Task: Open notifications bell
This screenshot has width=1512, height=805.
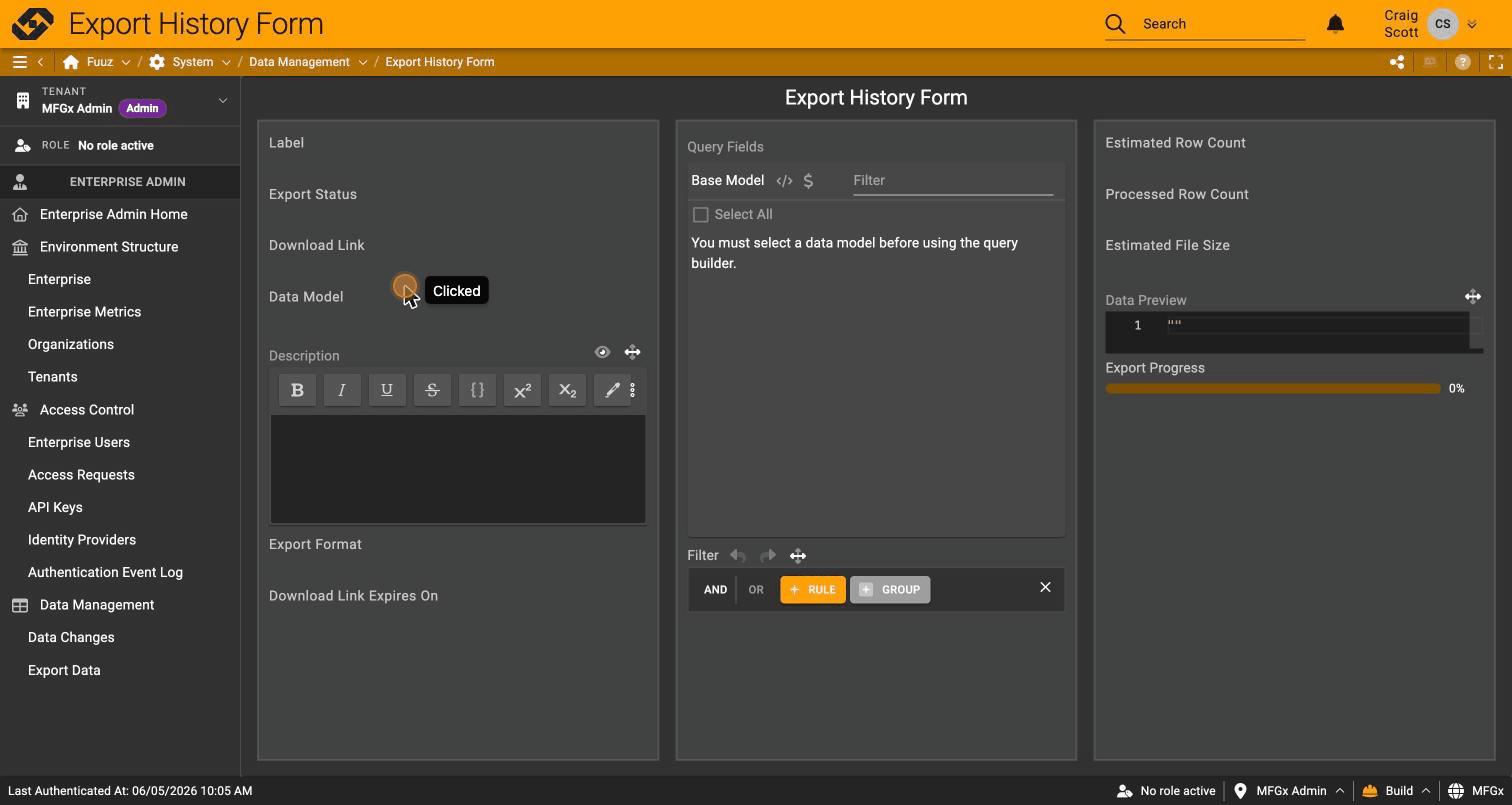Action: 1335,23
